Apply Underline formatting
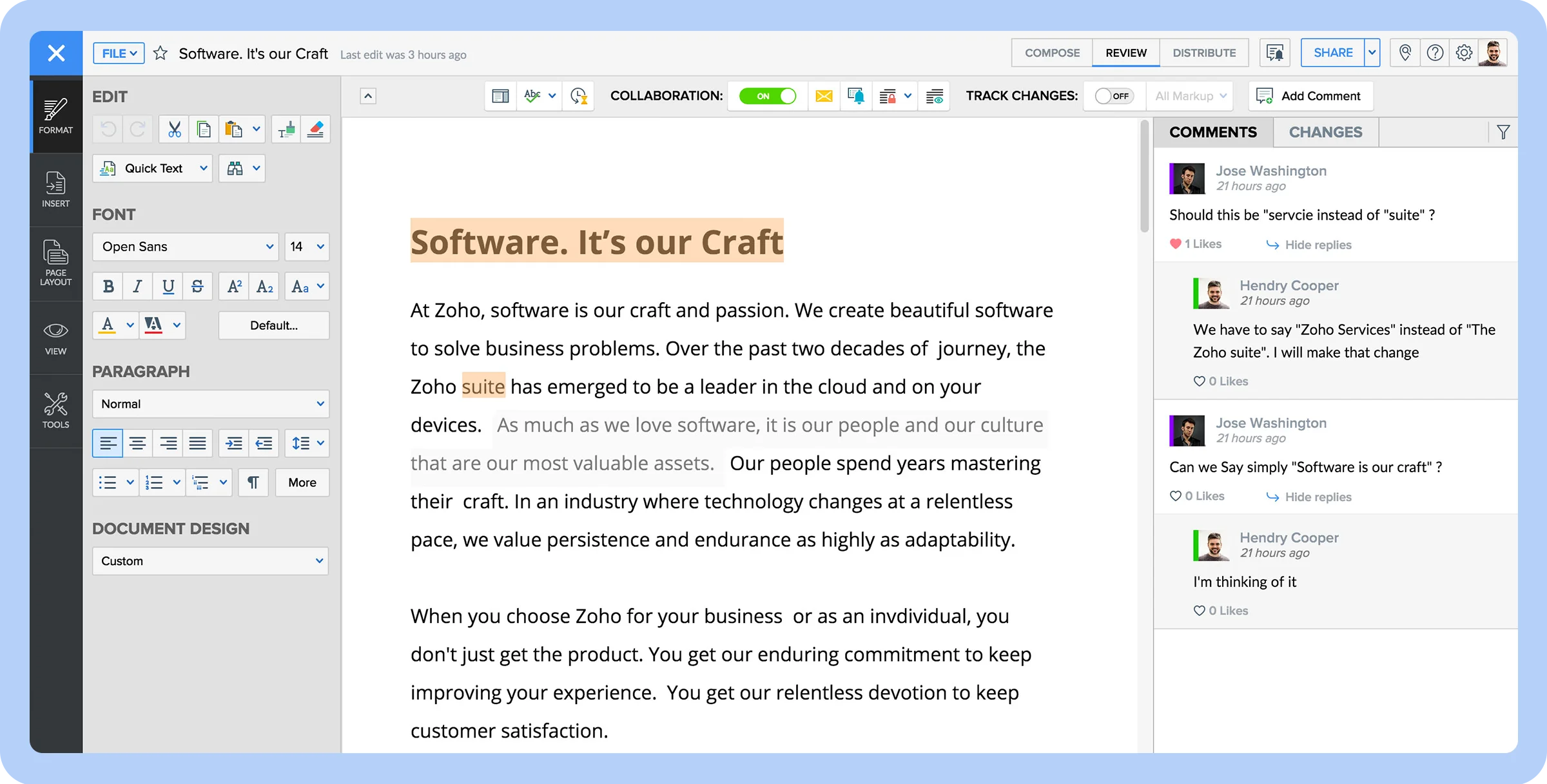This screenshot has height=784, width=1547. (168, 286)
